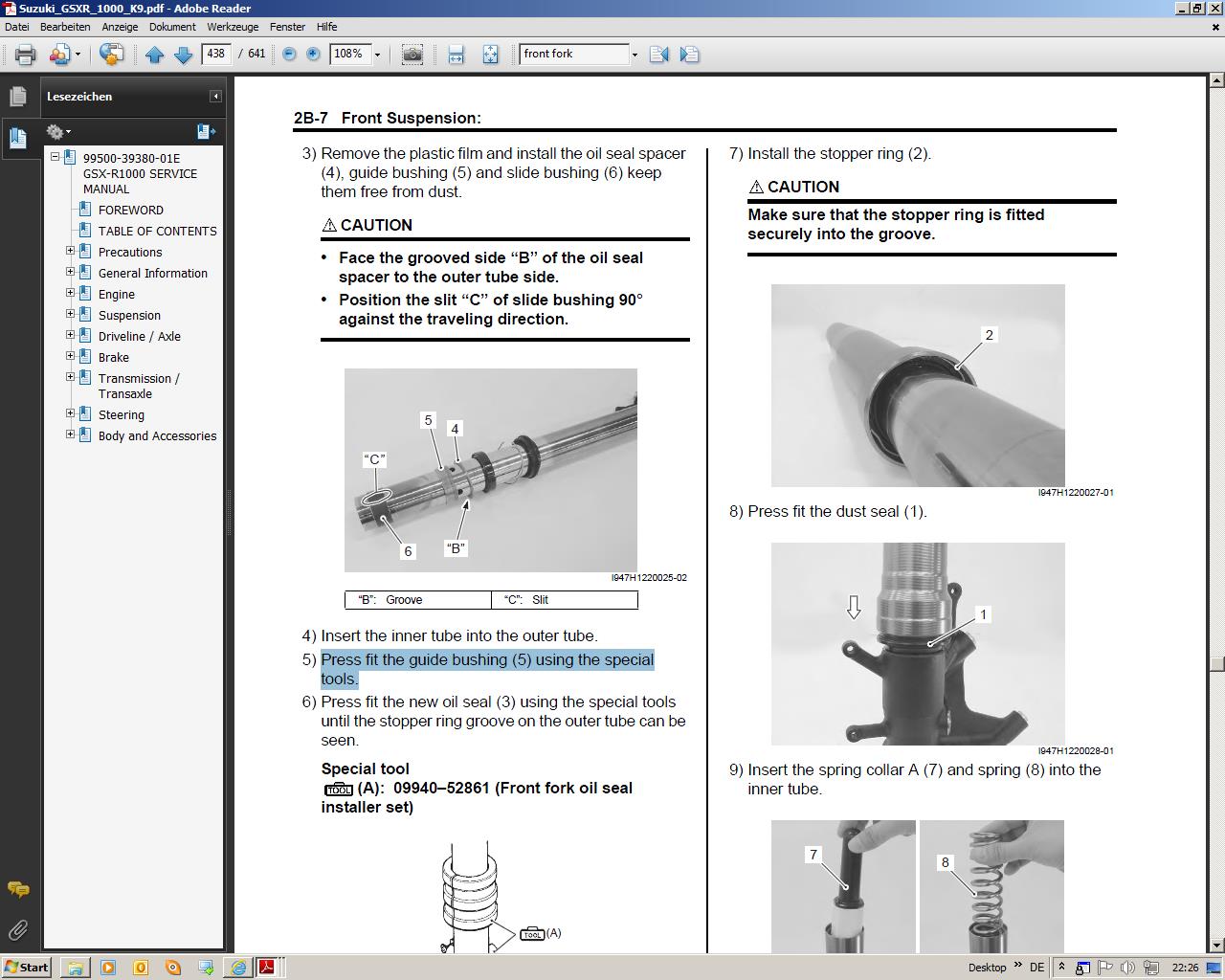1225x980 pixels.
Task: Open the search options dropdown arrow
Action: click(635, 55)
